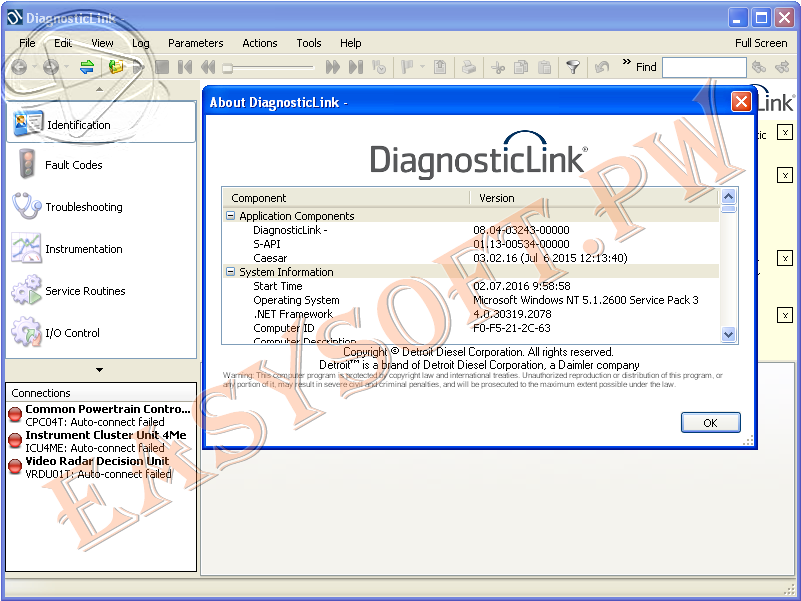
Task: Click the Cut scissors icon
Action: (x=498, y=67)
